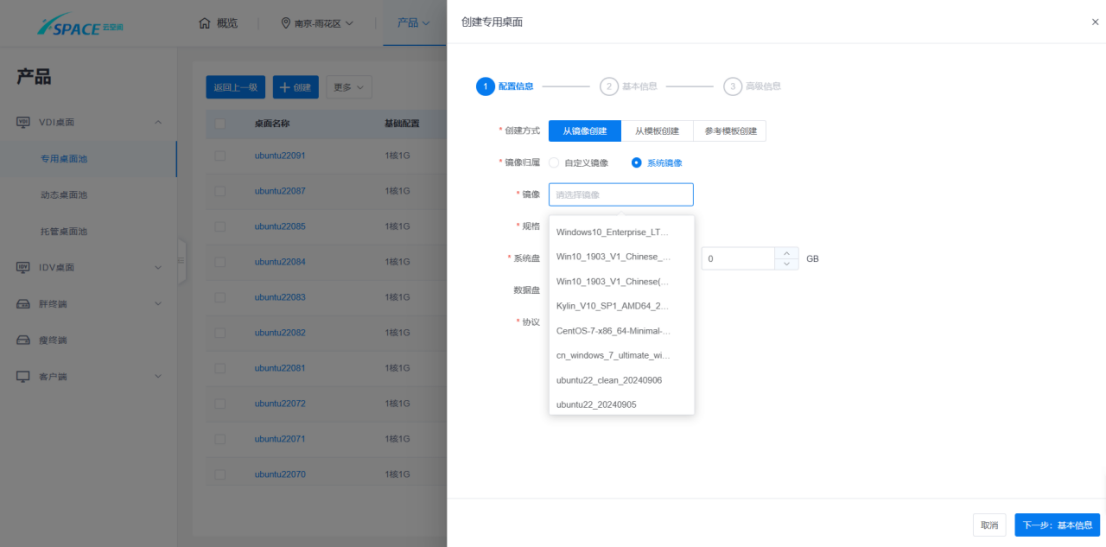The width and height of the screenshot is (1106, 547).
Task: Switch to 从模板创建 tab
Action: [x=656, y=131]
